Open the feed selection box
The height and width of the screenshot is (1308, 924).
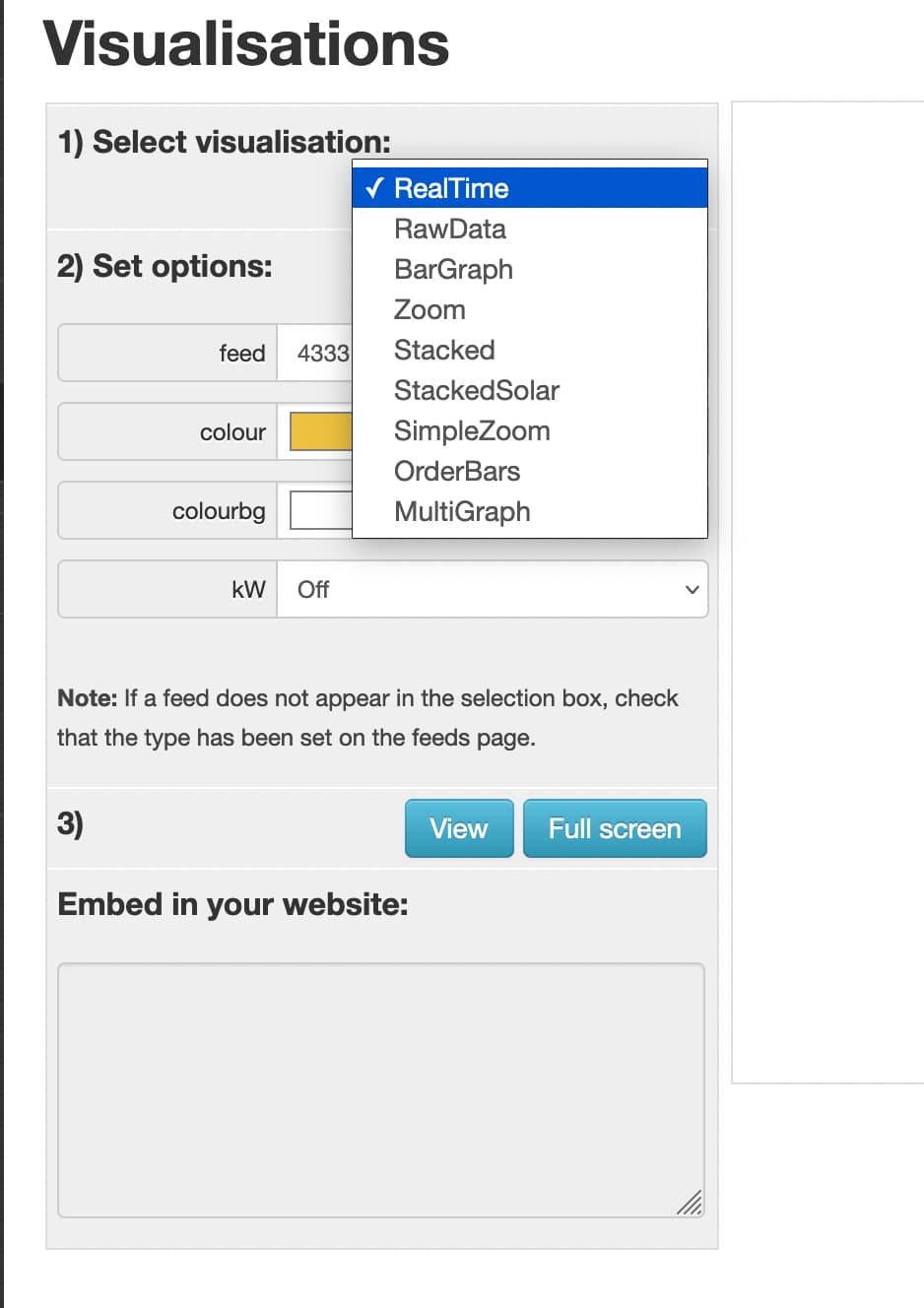[x=315, y=353]
